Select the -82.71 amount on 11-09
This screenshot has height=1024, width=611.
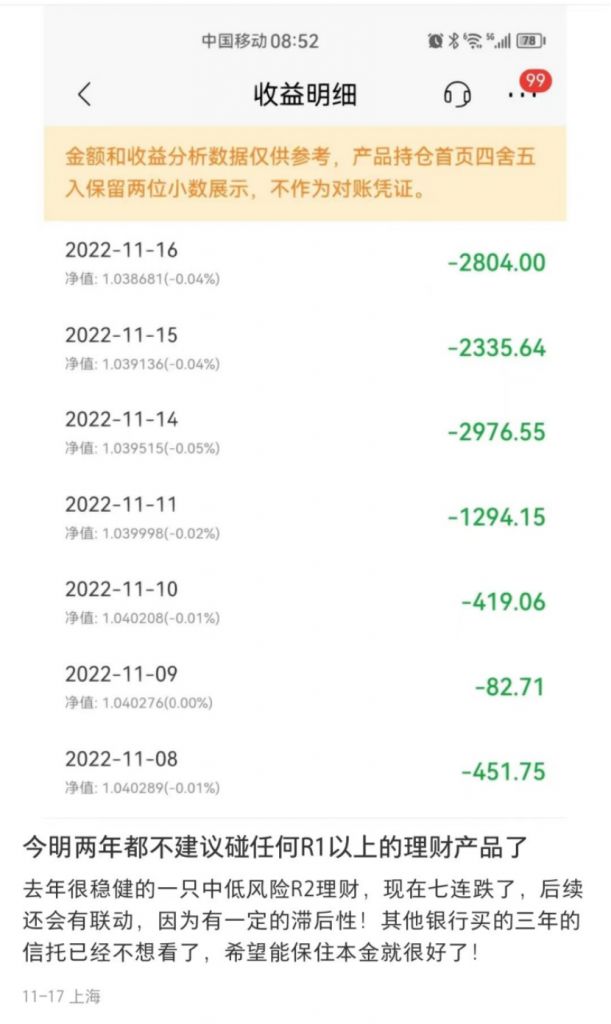510,687
